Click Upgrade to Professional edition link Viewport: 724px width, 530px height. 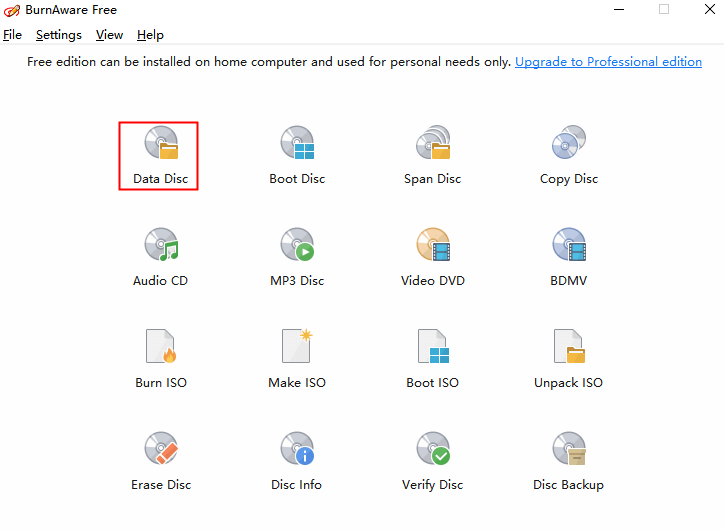click(608, 62)
